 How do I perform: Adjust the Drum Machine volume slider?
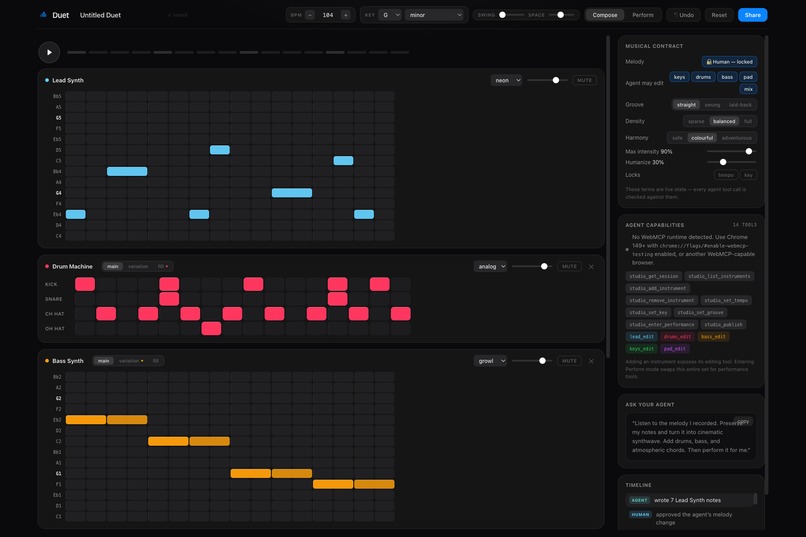click(533, 266)
